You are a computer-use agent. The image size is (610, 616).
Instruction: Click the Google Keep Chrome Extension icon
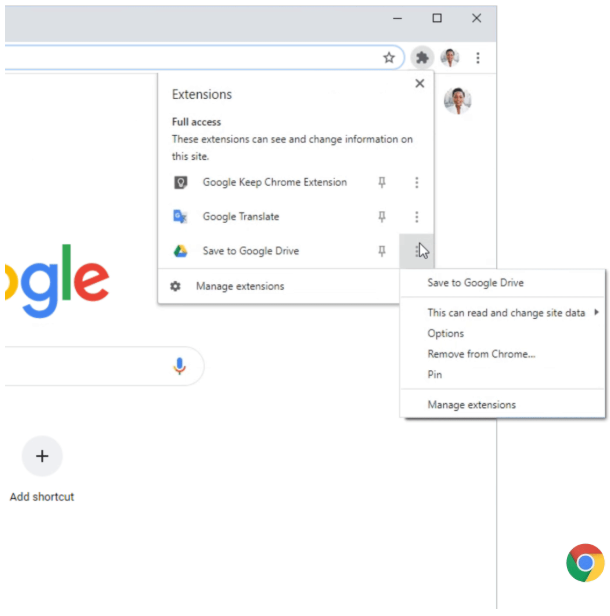pyautogui.click(x=180, y=182)
